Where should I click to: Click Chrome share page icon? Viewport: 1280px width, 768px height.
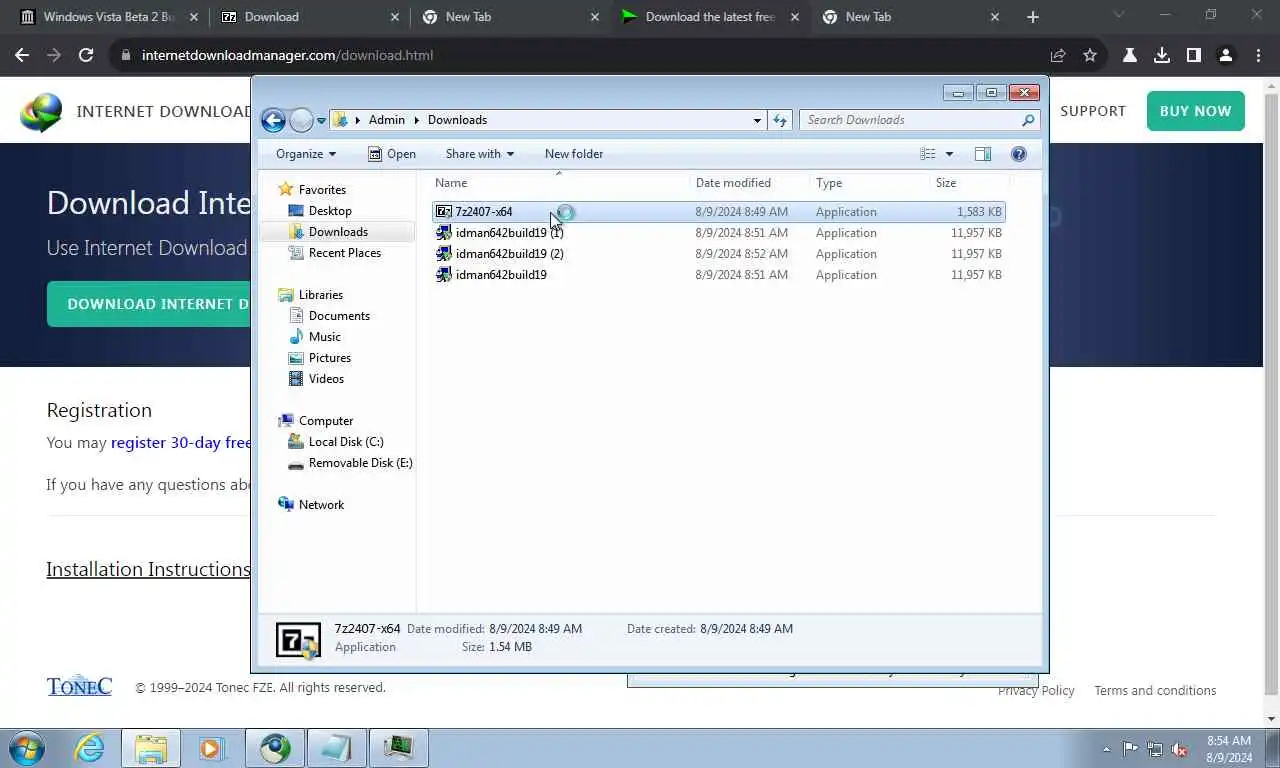pos(1058,56)
